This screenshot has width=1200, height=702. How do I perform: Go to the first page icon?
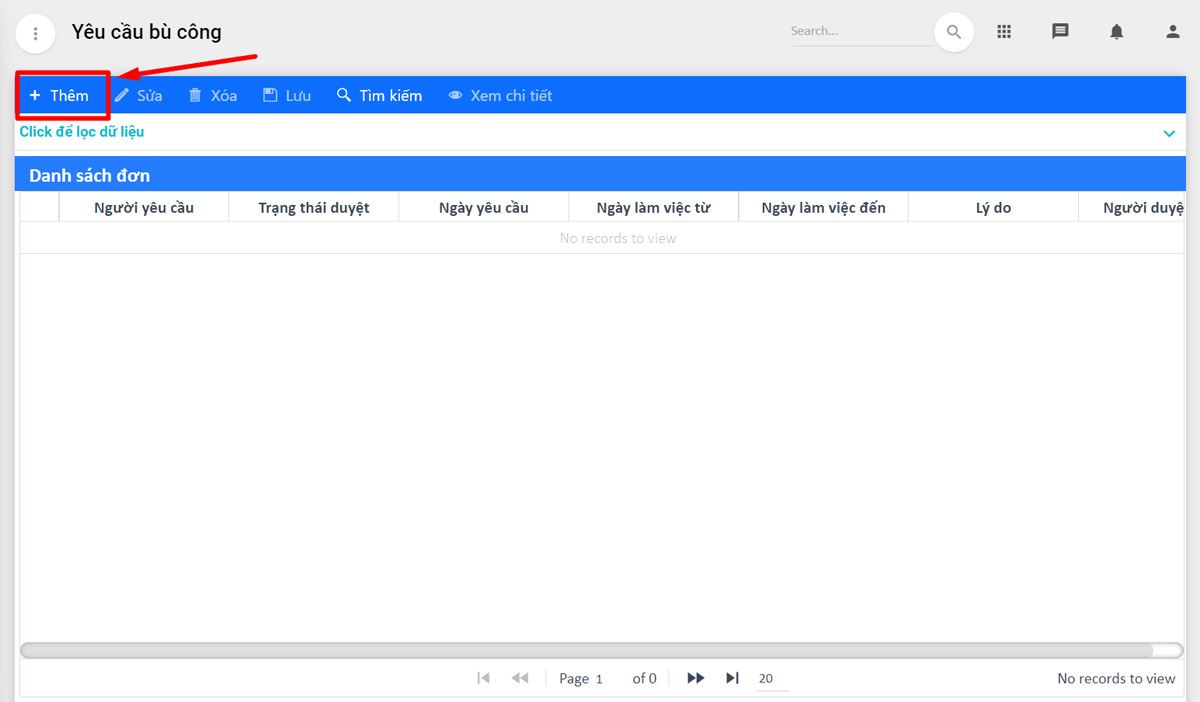(x=484, y=678)
